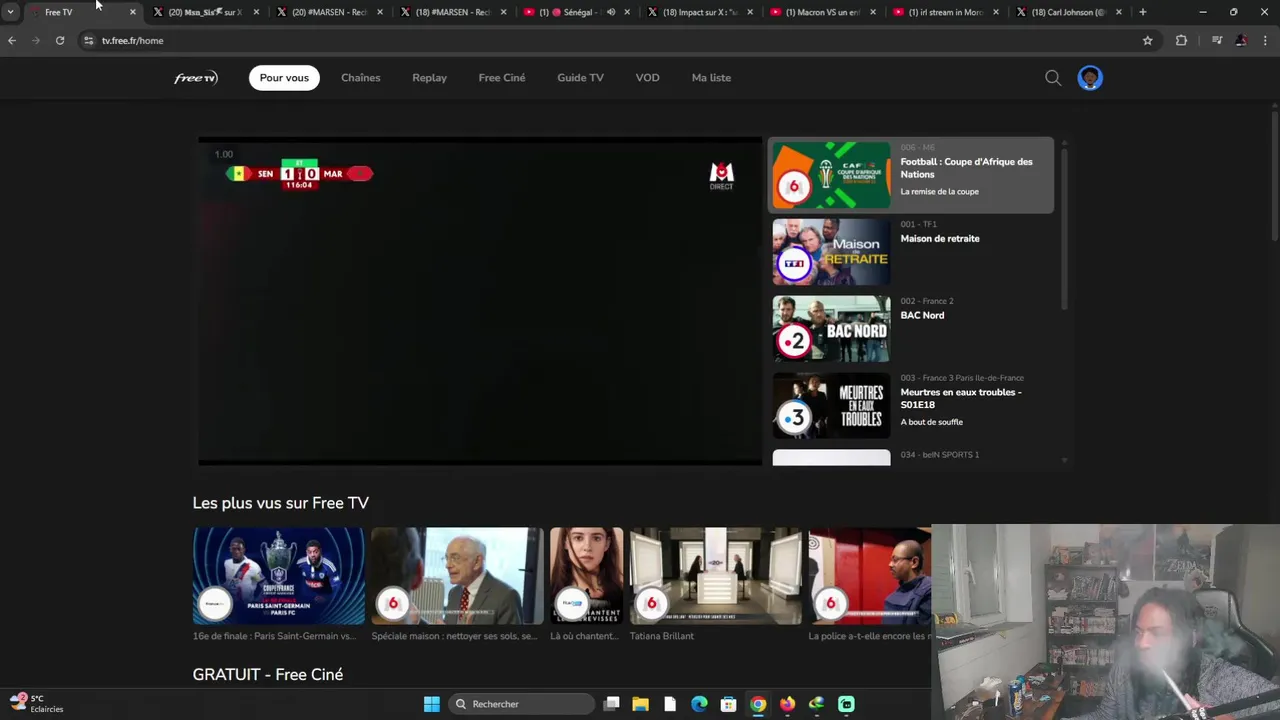The image size is (1280, 720).
Task: Launch File Explorer from the taskbar
Action: pos(640,704)
